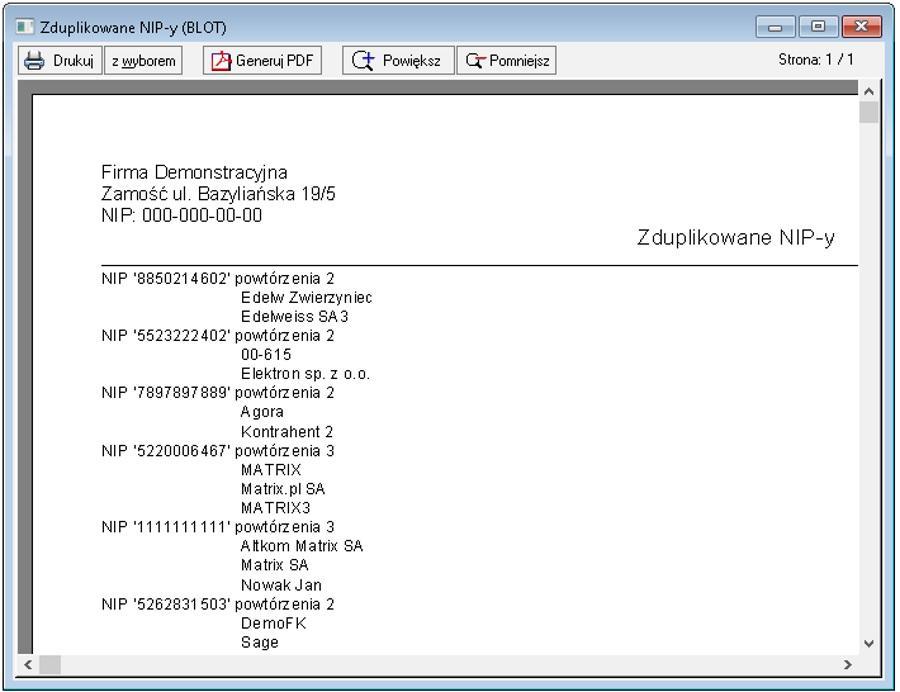Click the horizontal scrollbar thumb
The width and height of the screenshot is (900, 692).
point(50,664)
